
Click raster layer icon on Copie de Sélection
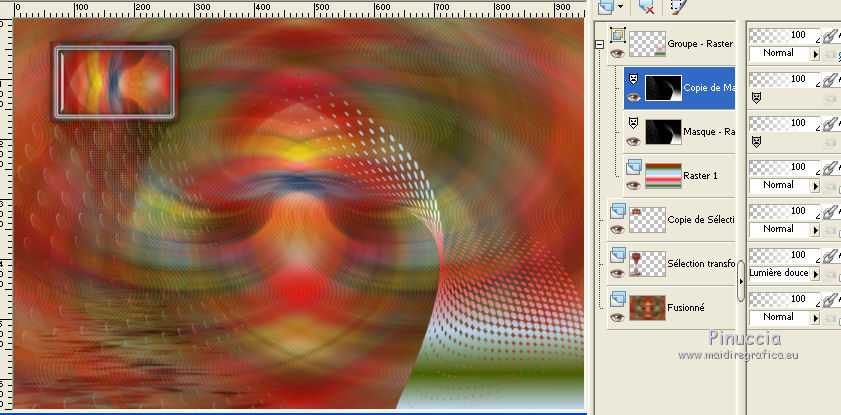(x=618, y=211)
